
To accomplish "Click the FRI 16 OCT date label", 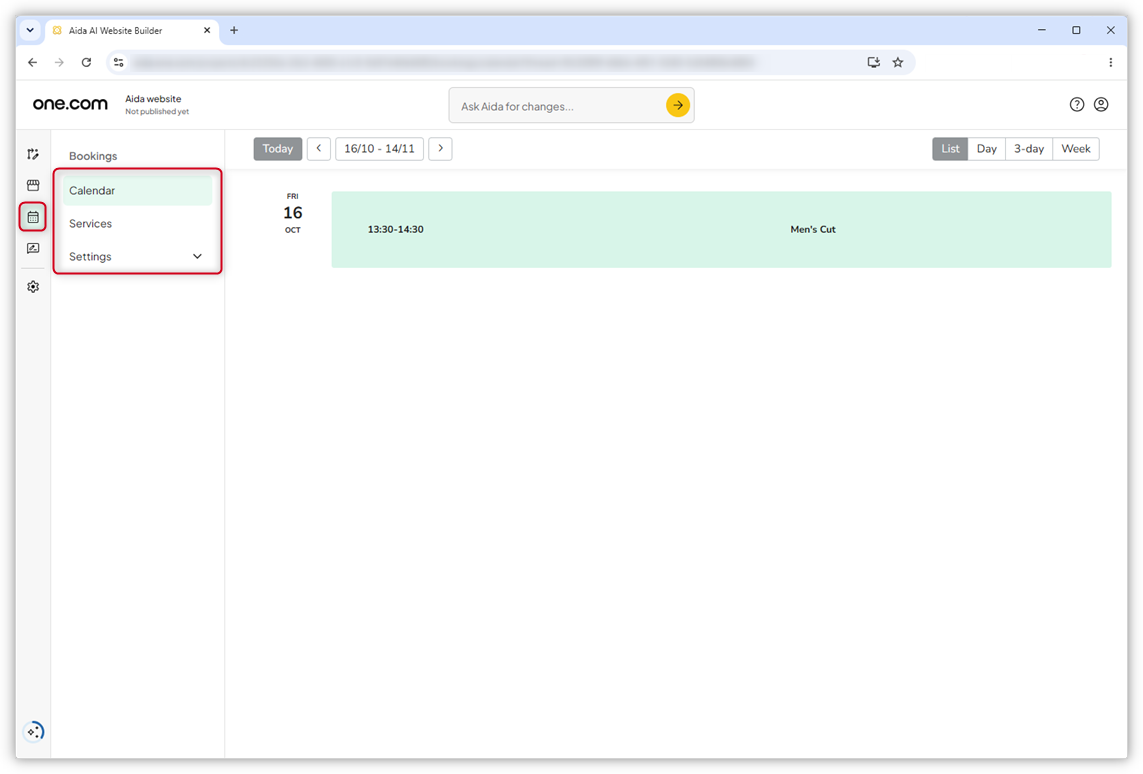I will click(x=292, y=213).
